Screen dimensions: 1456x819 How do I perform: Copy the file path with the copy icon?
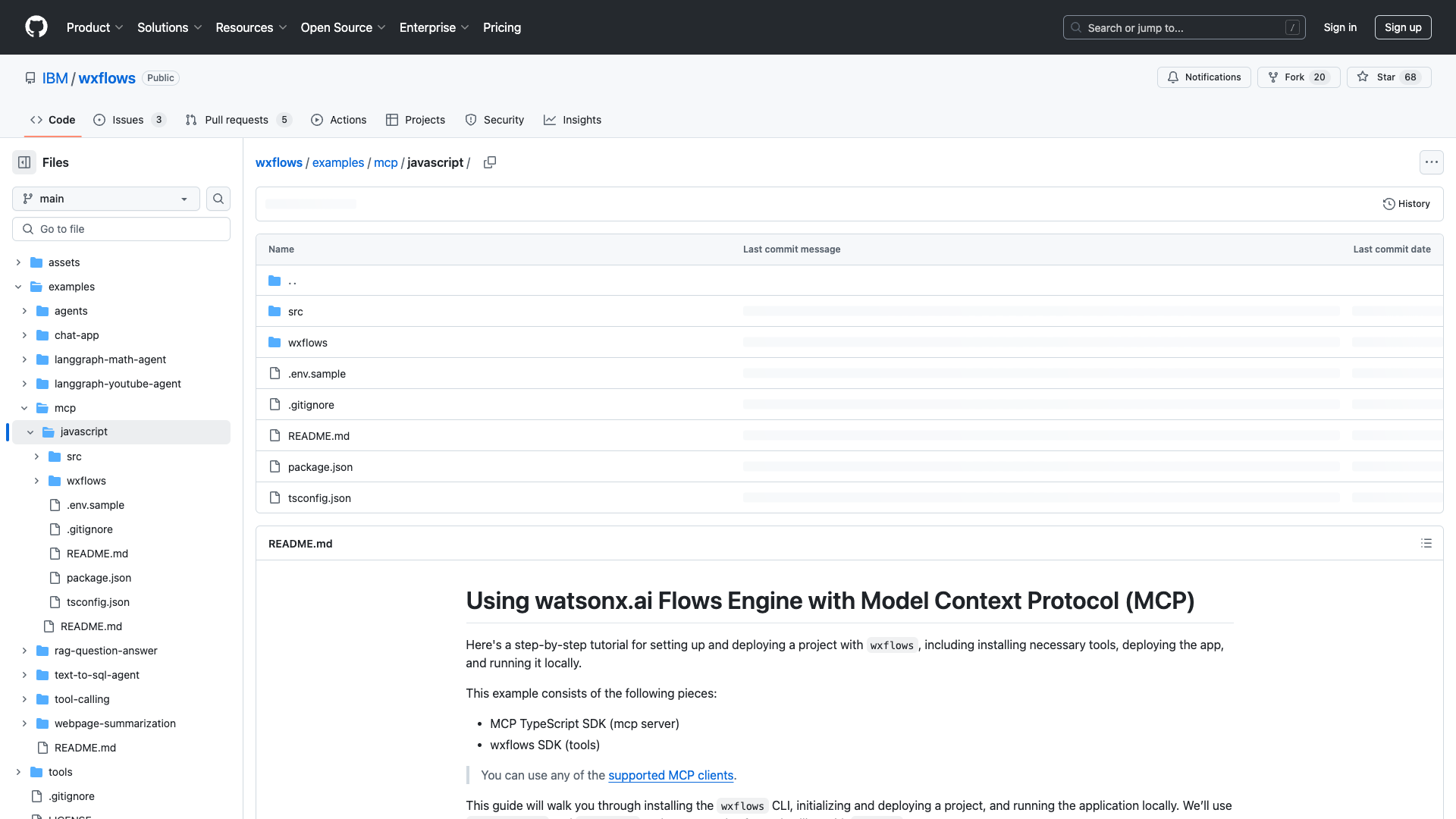pos(490,162)
